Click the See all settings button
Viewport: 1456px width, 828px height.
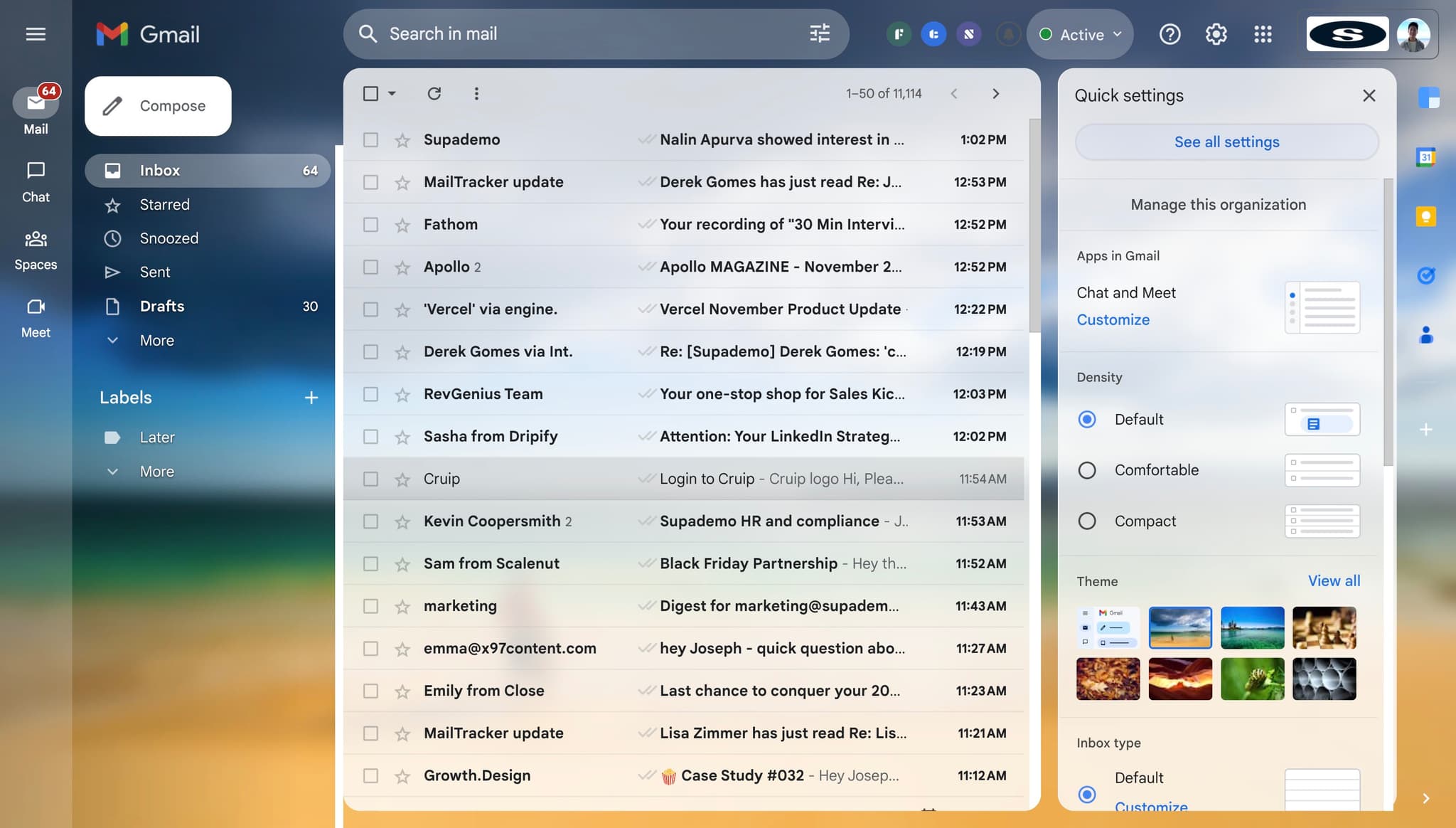click(1226, 142)
